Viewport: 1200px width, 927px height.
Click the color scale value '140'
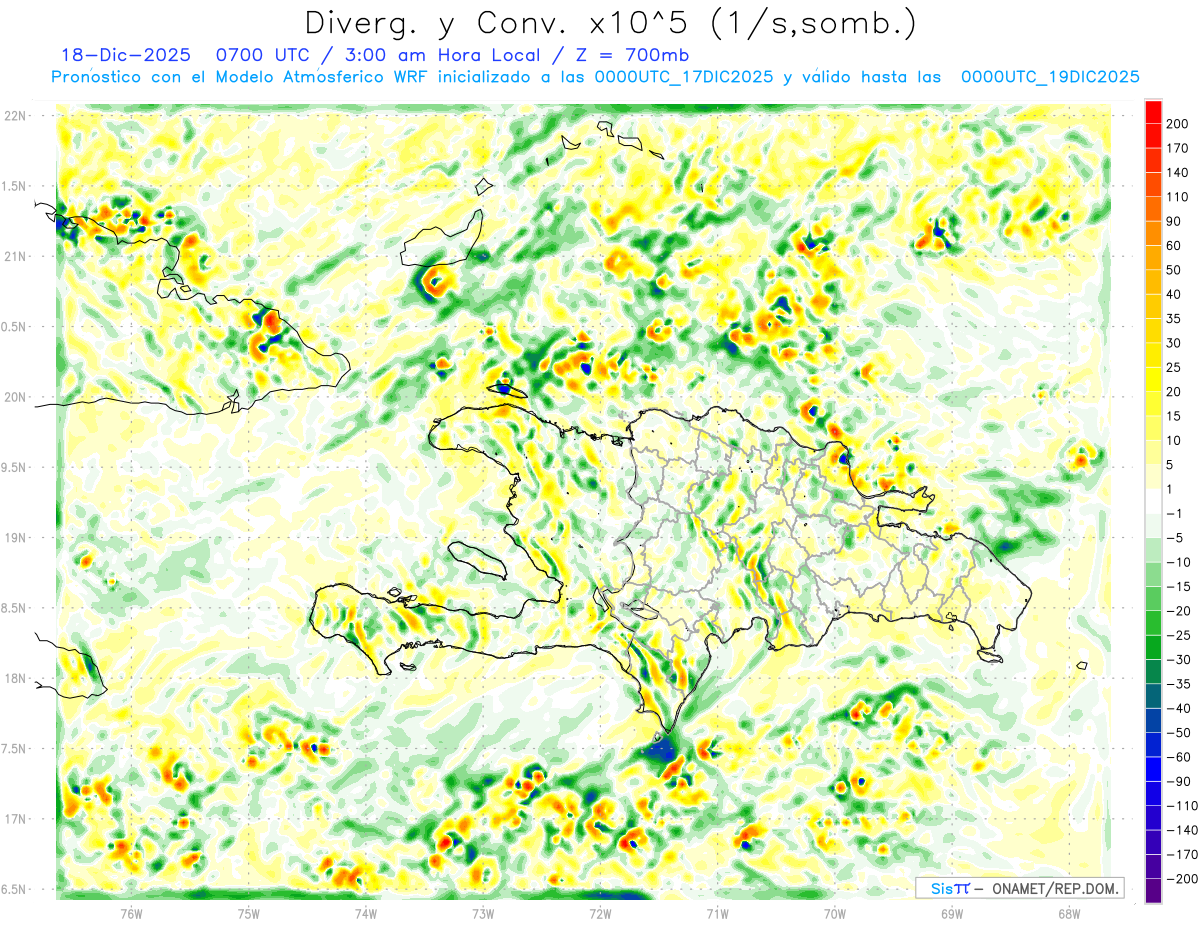pos(1178,173)
